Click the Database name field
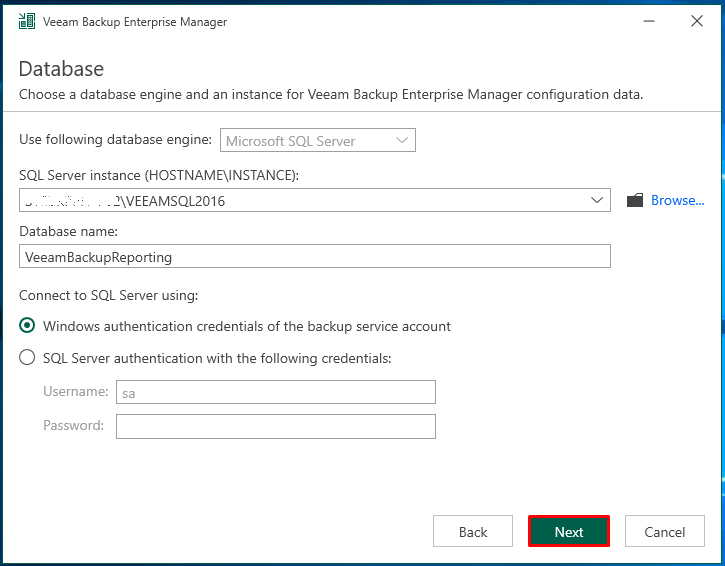Screen dimensions: 725x566 pyautogui.click(x=314, y=256)
